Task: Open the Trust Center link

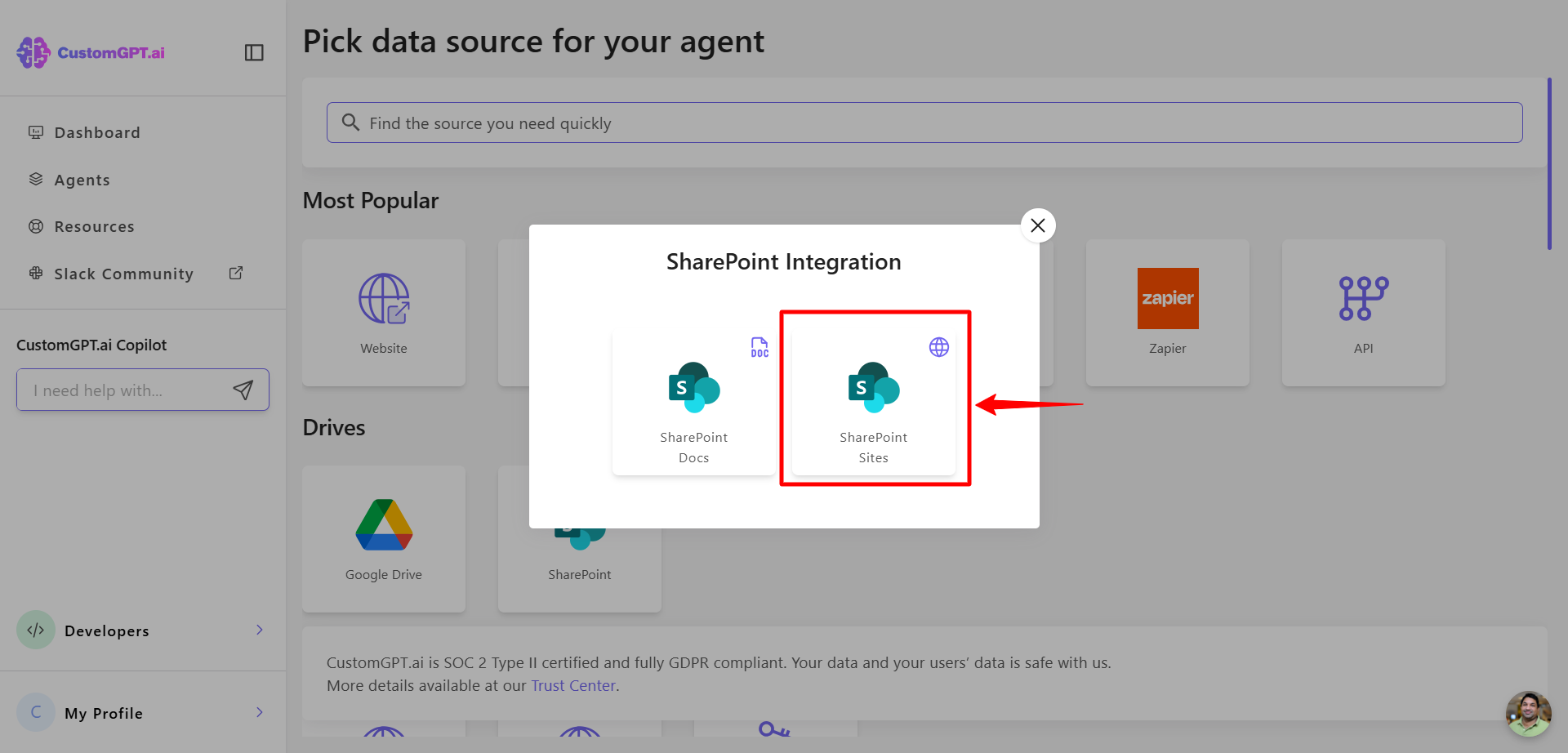Action: click(x=573, y=686)
